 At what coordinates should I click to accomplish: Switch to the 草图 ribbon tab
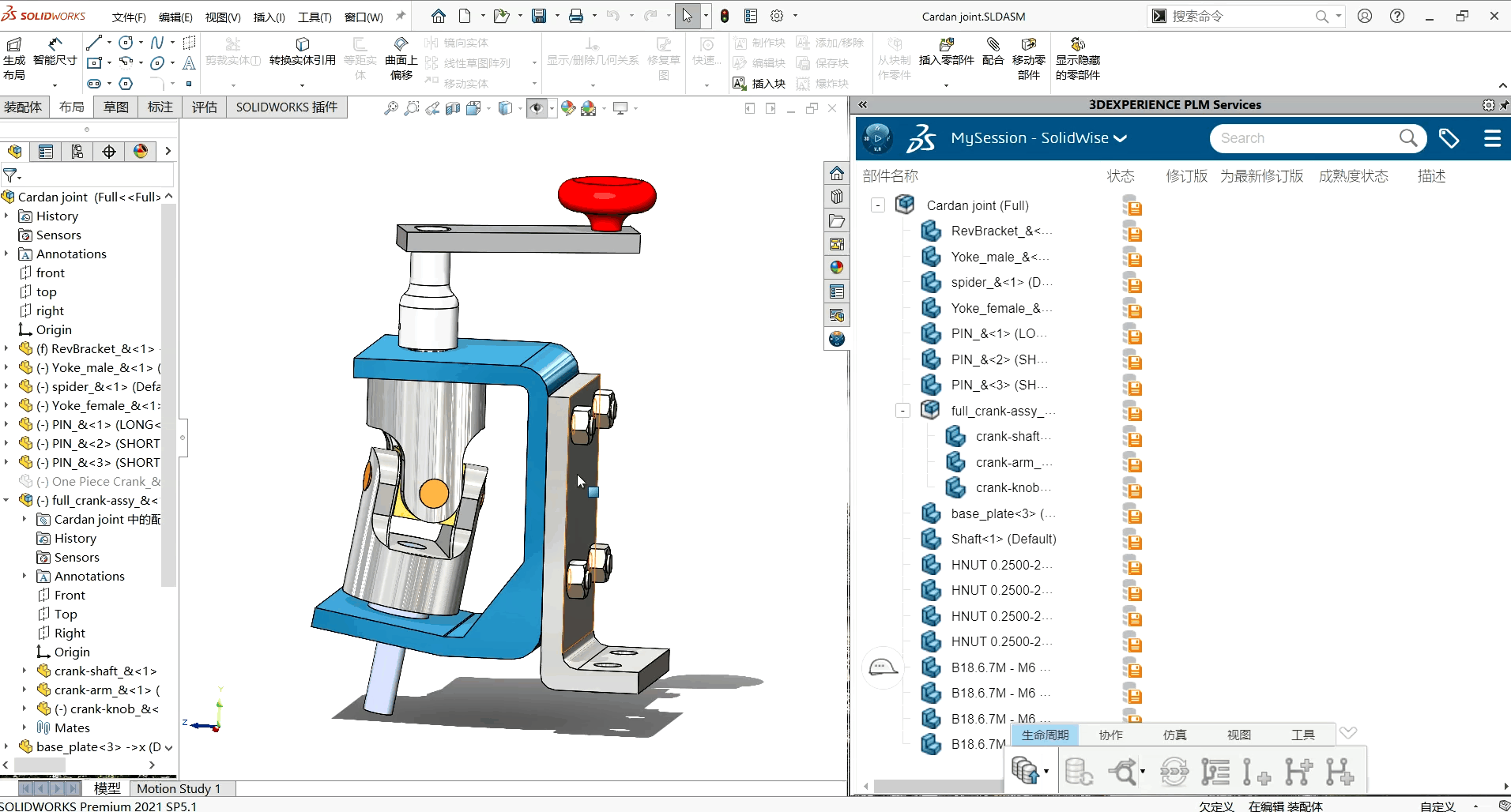(x=116, y=107)
